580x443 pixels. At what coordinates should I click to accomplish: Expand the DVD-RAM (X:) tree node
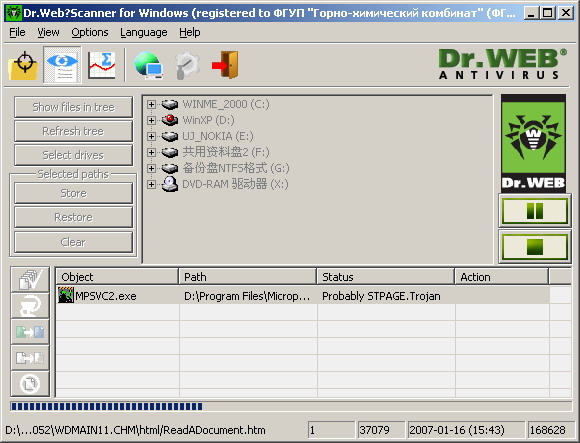[151, 184]
